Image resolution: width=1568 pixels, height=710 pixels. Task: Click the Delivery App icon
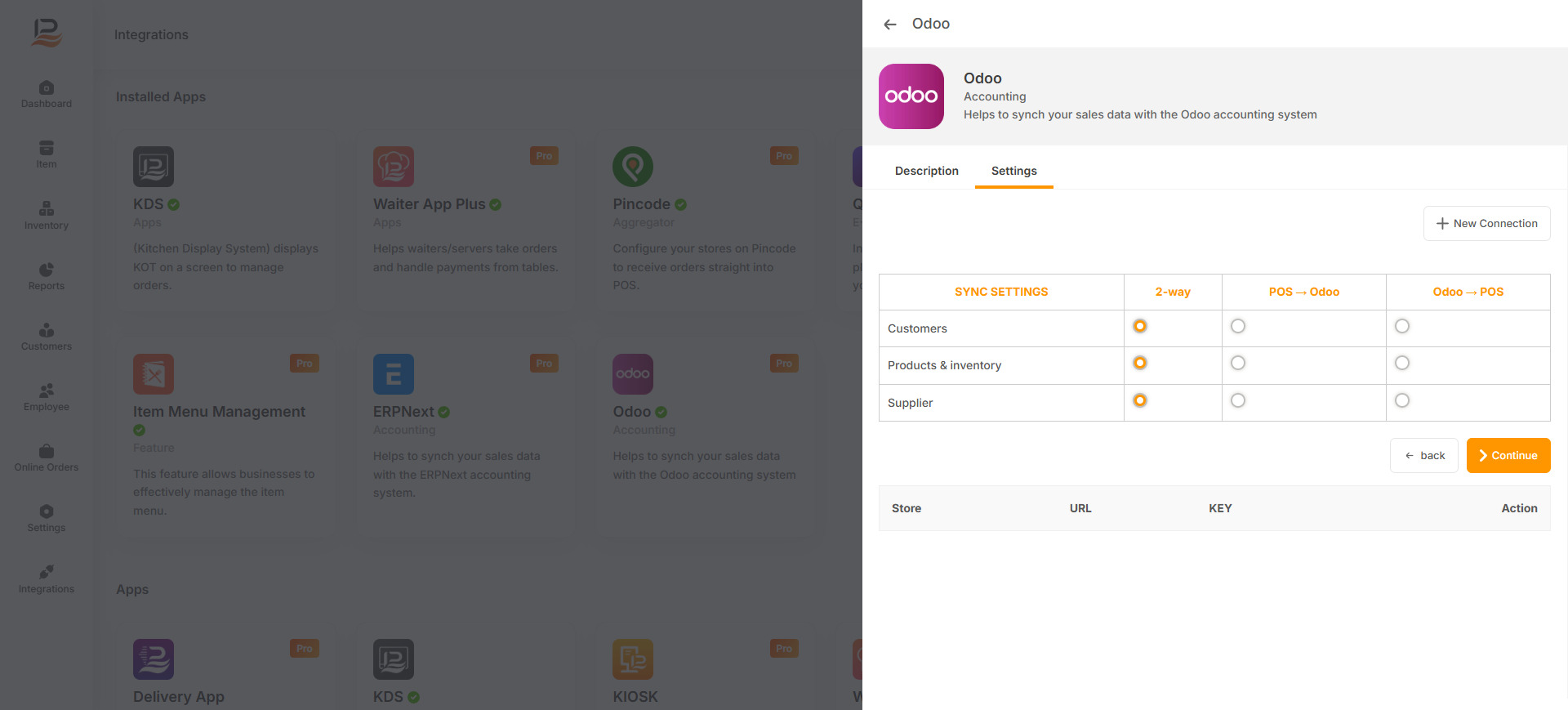pos(154,659)
